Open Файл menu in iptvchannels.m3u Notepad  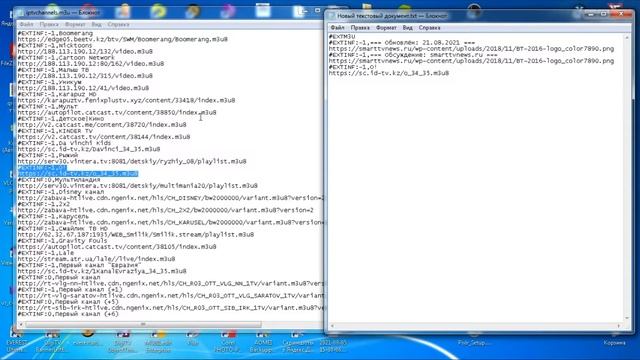point(27,24)
